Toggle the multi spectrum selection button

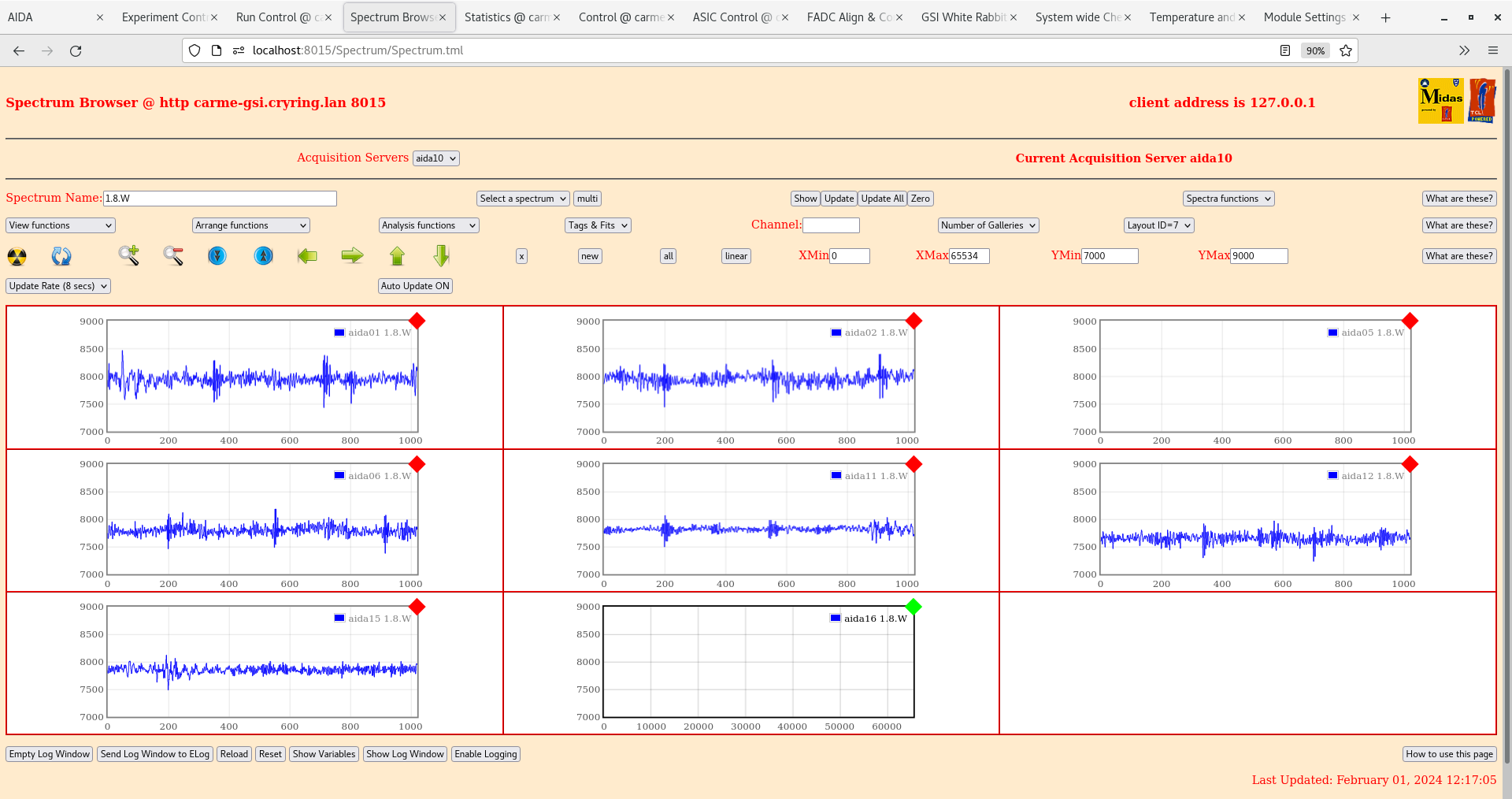pos(587,198)
